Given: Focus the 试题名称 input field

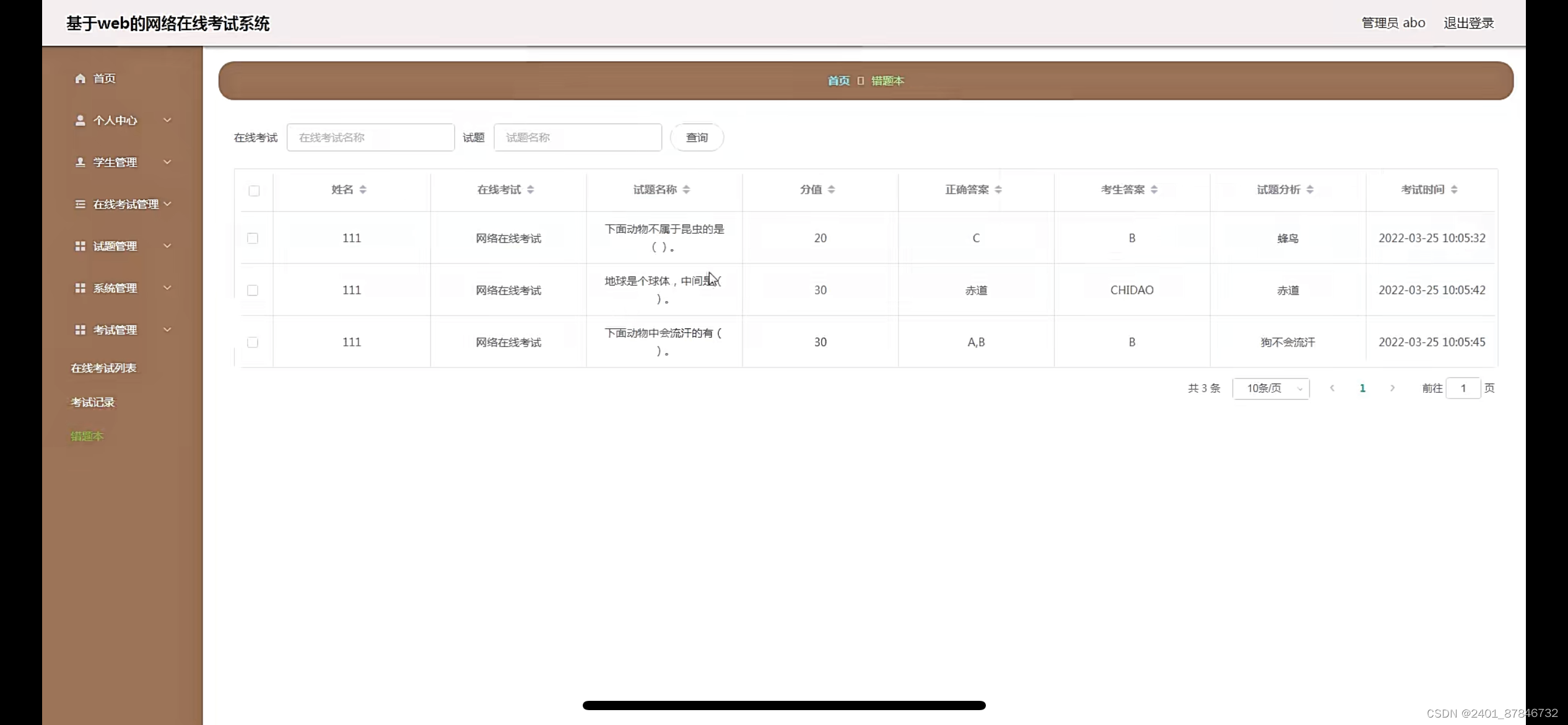Looking at the screenshot, I should (x=578, y=138).
